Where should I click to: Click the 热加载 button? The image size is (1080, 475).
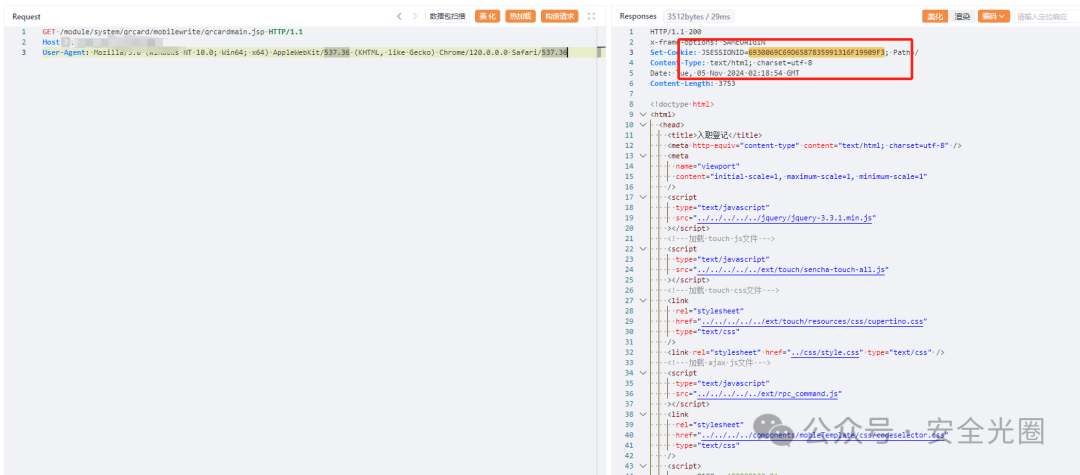[x=520, y=16]
